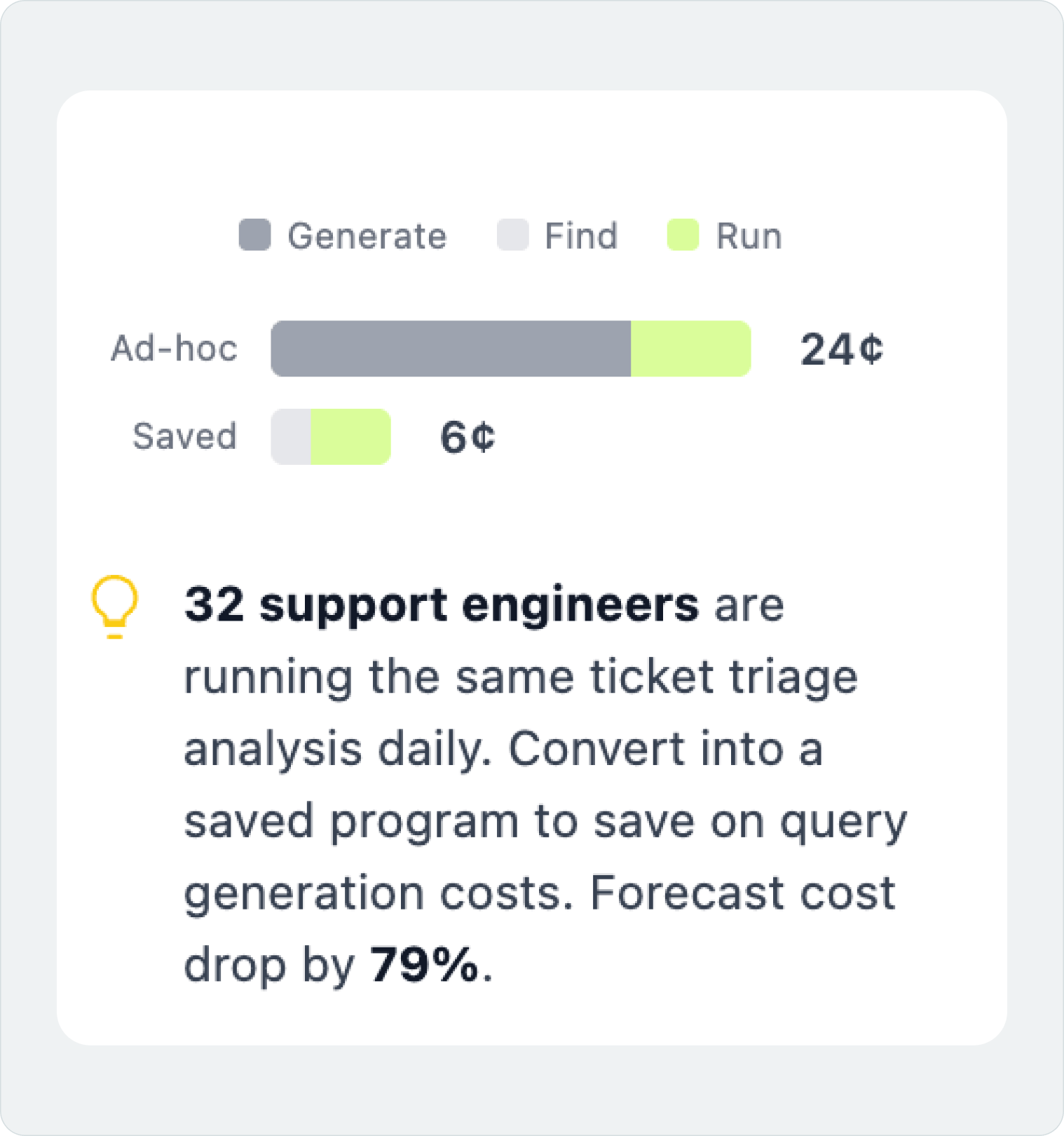The width and height of the screenshot is (1064, 1136).
Task: Click the green Run segment of Ad-hoc bar
Action: pos(690,349)
